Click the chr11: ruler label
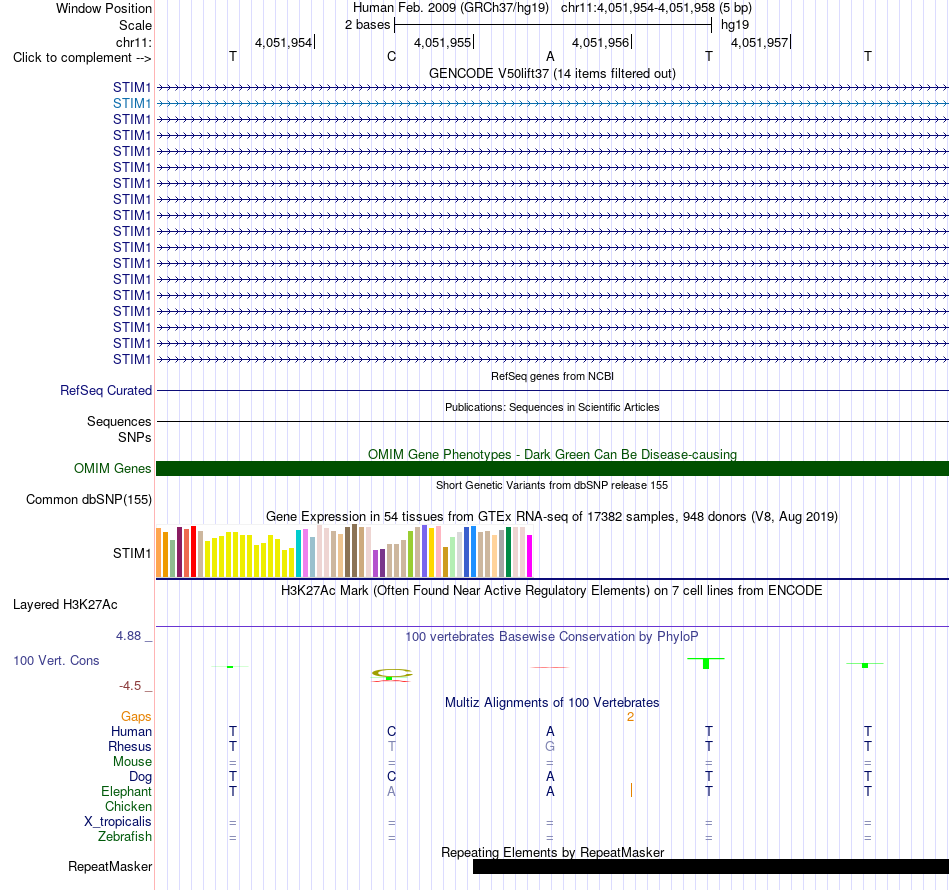This screenshot has width=950, height=890. pyautogui.click(x=133, y=42)
